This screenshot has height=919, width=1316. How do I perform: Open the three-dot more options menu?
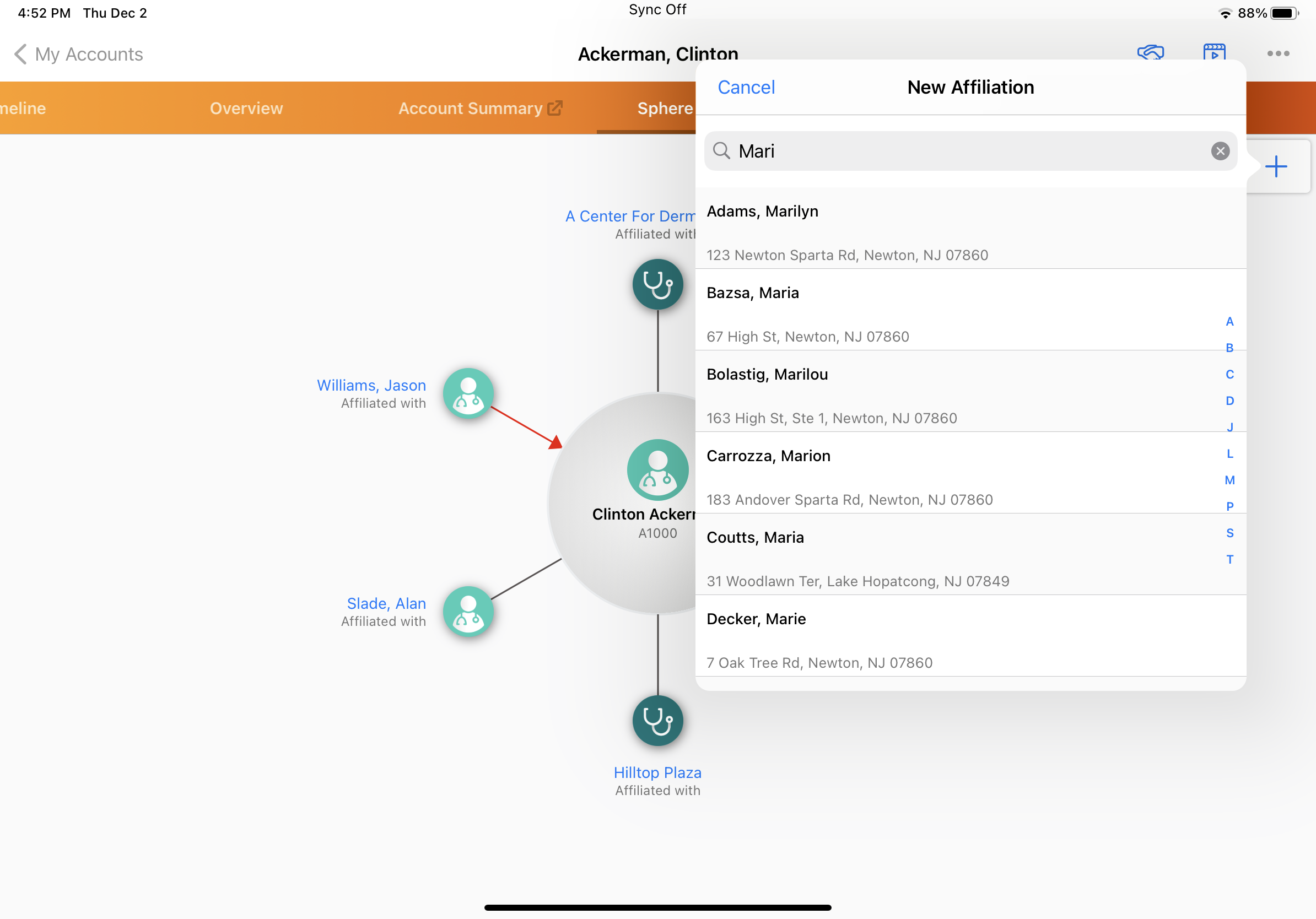(1277, 53)
